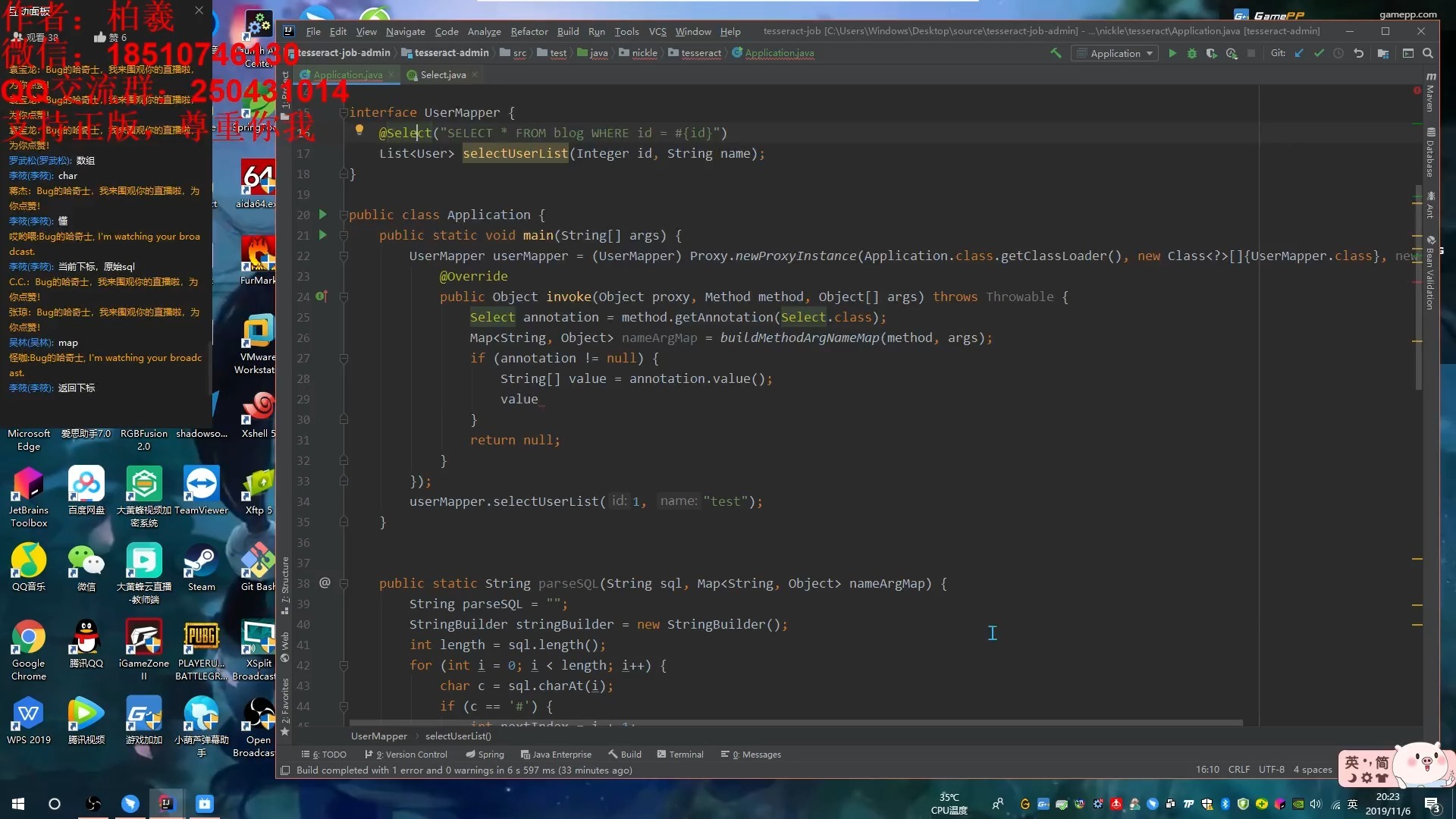Image resolution: width=1456 pixels, height=819 pixels.
Task: Run with Coverage icon
Action: point(1211,53)
